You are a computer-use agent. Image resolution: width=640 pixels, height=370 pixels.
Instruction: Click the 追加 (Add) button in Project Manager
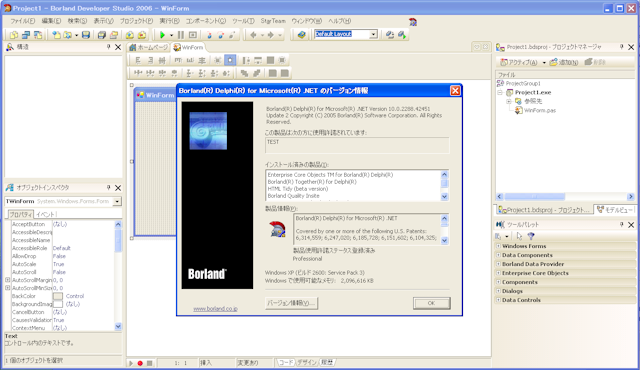pyautogui.click(x=564, y=62)
